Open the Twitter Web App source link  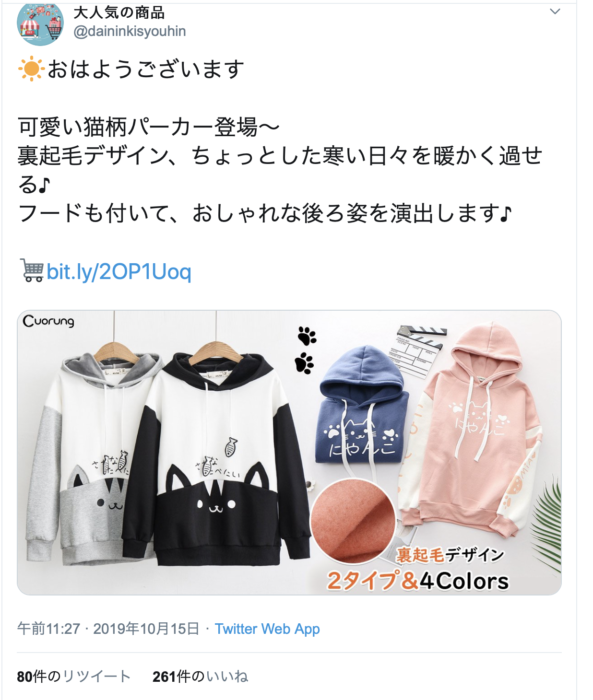coord(267,629)
